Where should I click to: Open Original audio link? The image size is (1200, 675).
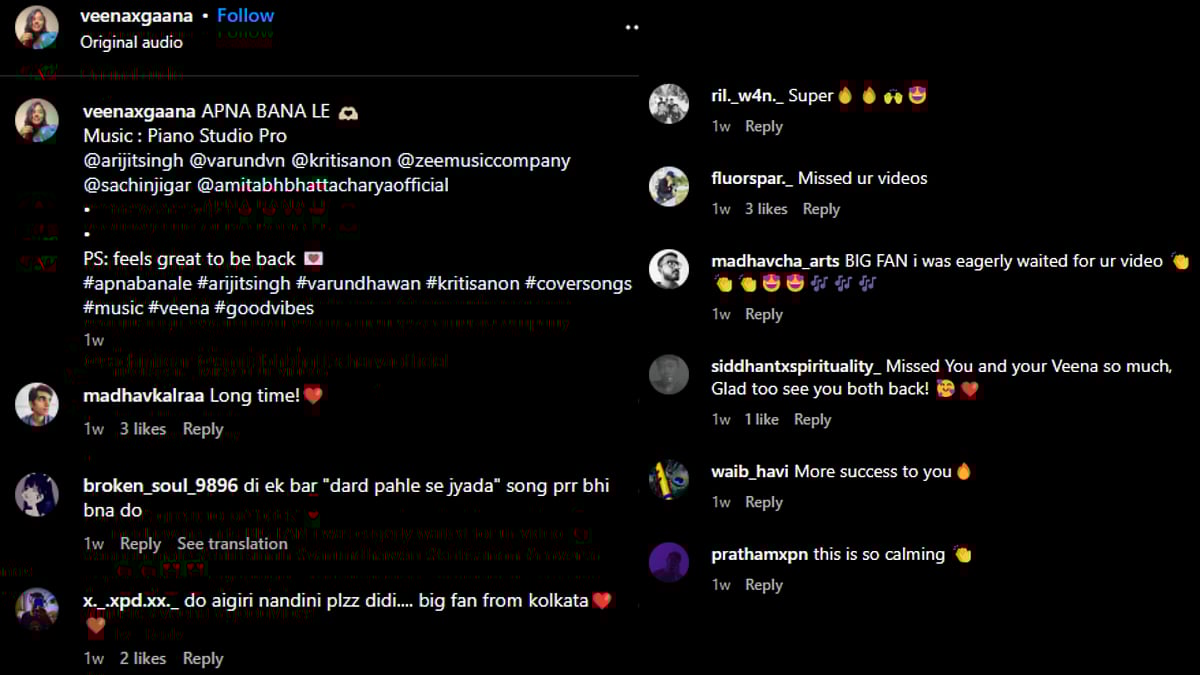click(132, 42)
